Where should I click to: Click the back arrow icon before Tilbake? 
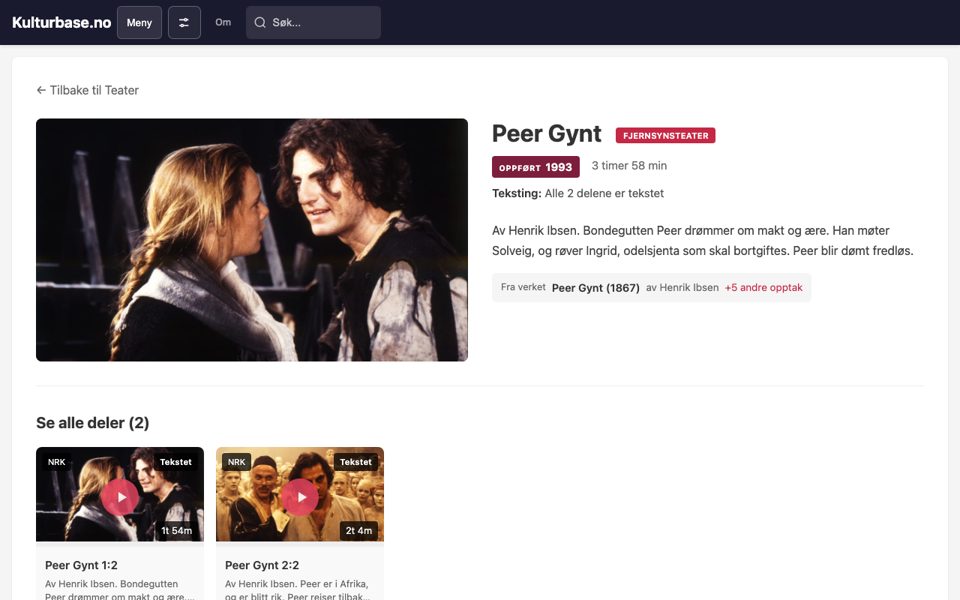[41, 90]
